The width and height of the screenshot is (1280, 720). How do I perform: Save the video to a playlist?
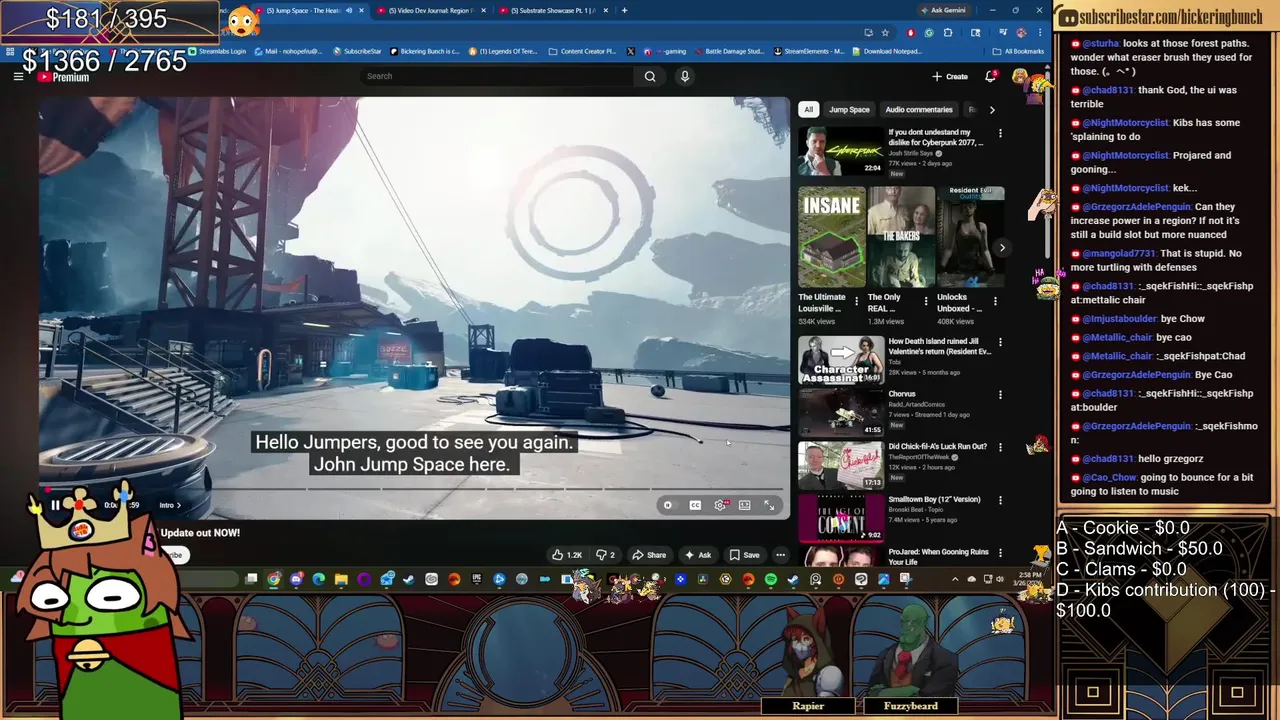coord(744,555)
